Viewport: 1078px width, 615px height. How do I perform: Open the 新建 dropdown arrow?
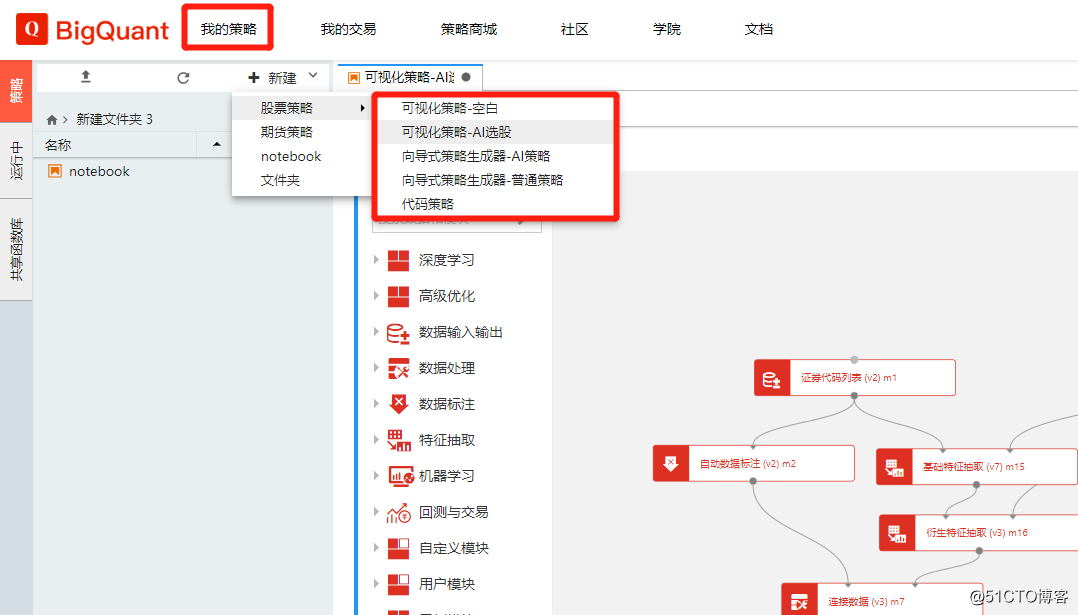(x=314, y=76)
